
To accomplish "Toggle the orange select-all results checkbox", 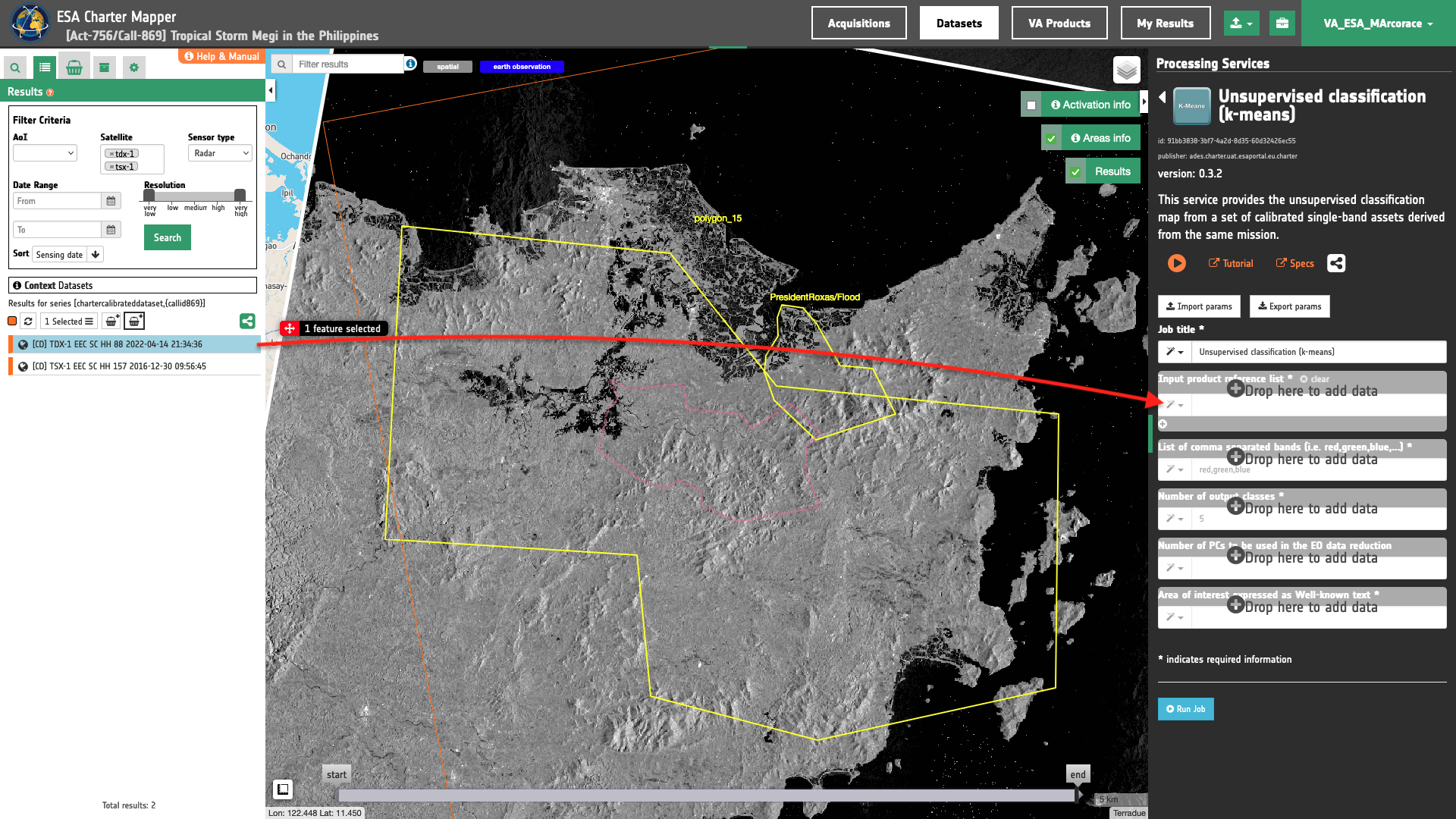I will (x=12, y=322).
